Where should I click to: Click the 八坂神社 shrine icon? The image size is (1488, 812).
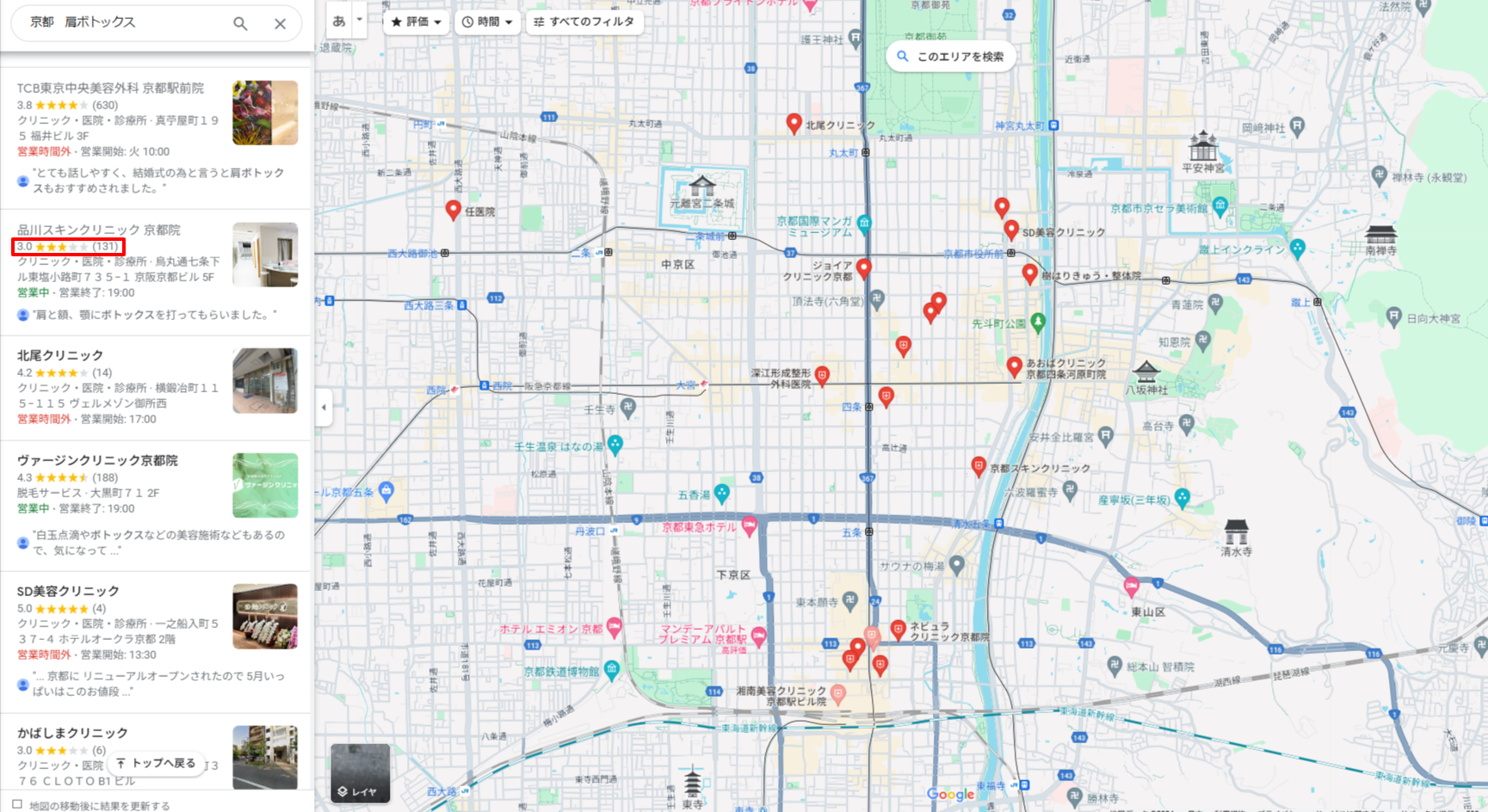pyautogui.click(x=1146, y=372)
